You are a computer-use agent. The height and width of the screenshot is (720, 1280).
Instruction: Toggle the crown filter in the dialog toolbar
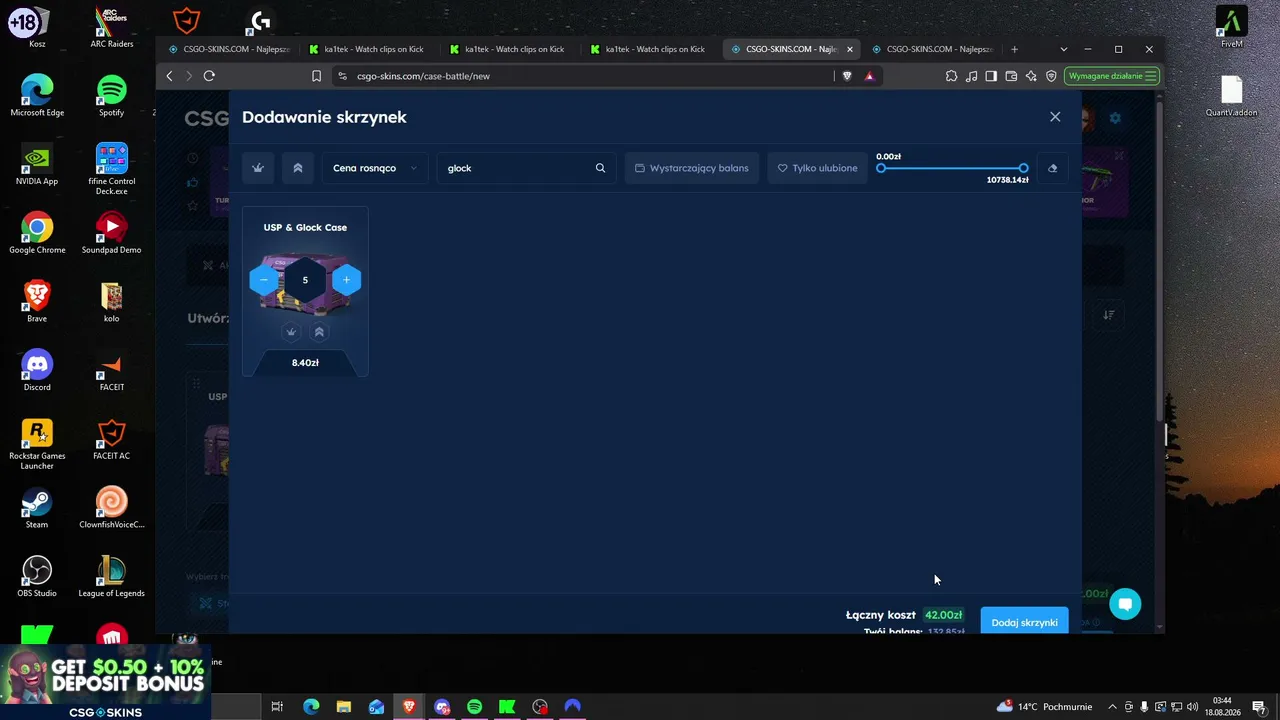[x=258, y=168]
